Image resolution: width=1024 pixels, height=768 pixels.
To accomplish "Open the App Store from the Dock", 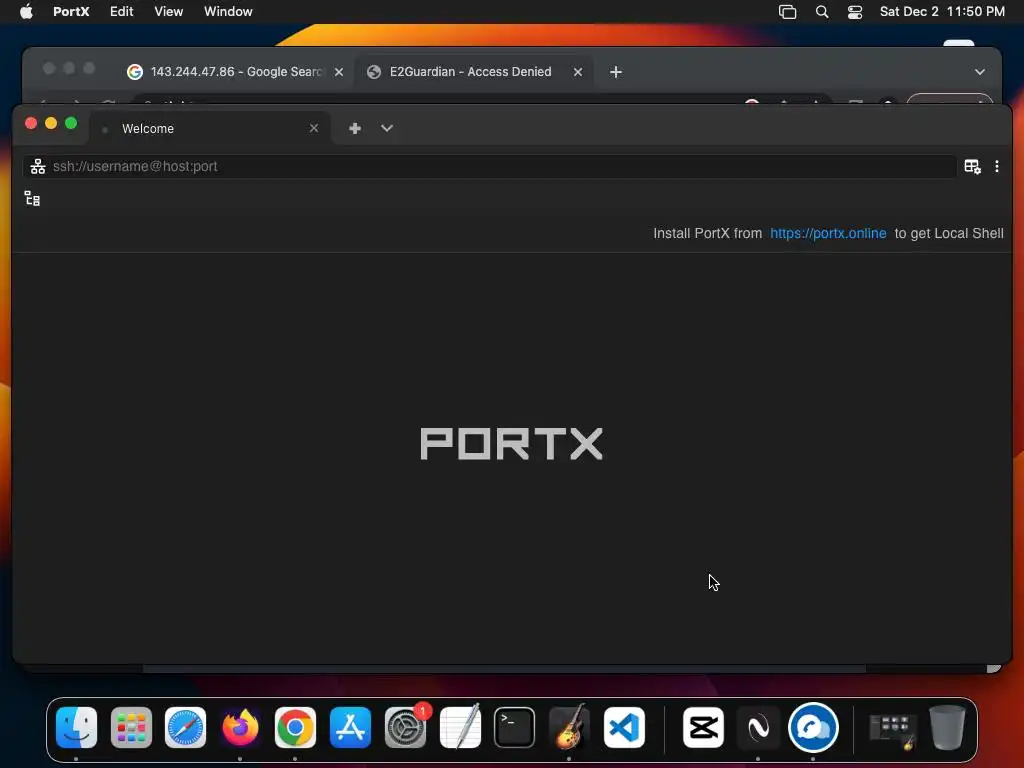I will (x=350, y=728).
